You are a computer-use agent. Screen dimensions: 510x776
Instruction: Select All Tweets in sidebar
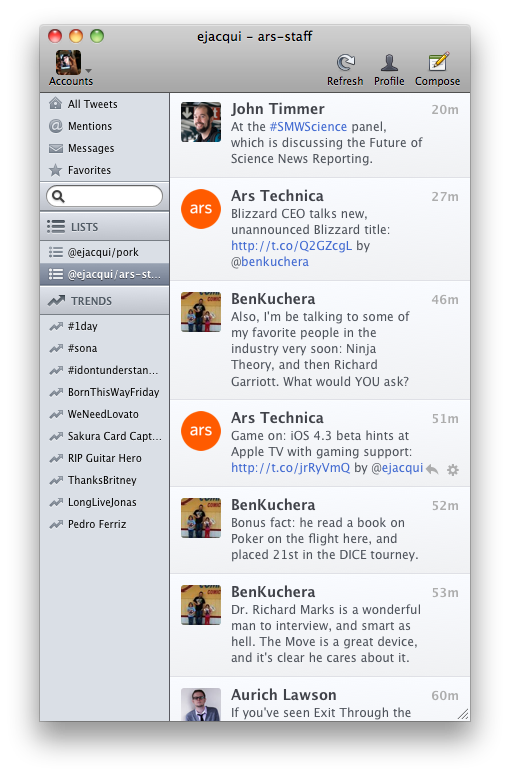click(104, 104)
